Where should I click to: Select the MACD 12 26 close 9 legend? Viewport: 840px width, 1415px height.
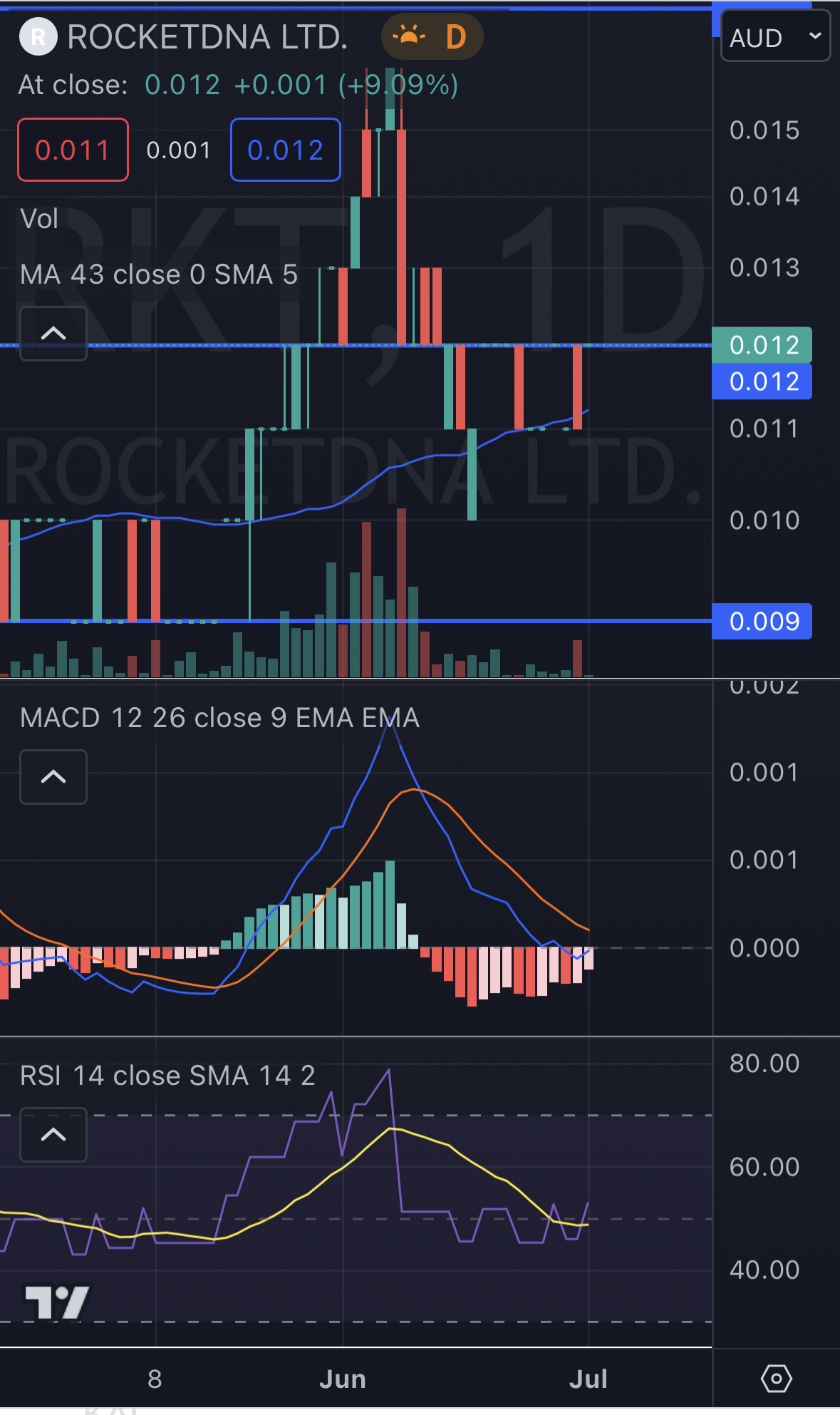[219, 718]
